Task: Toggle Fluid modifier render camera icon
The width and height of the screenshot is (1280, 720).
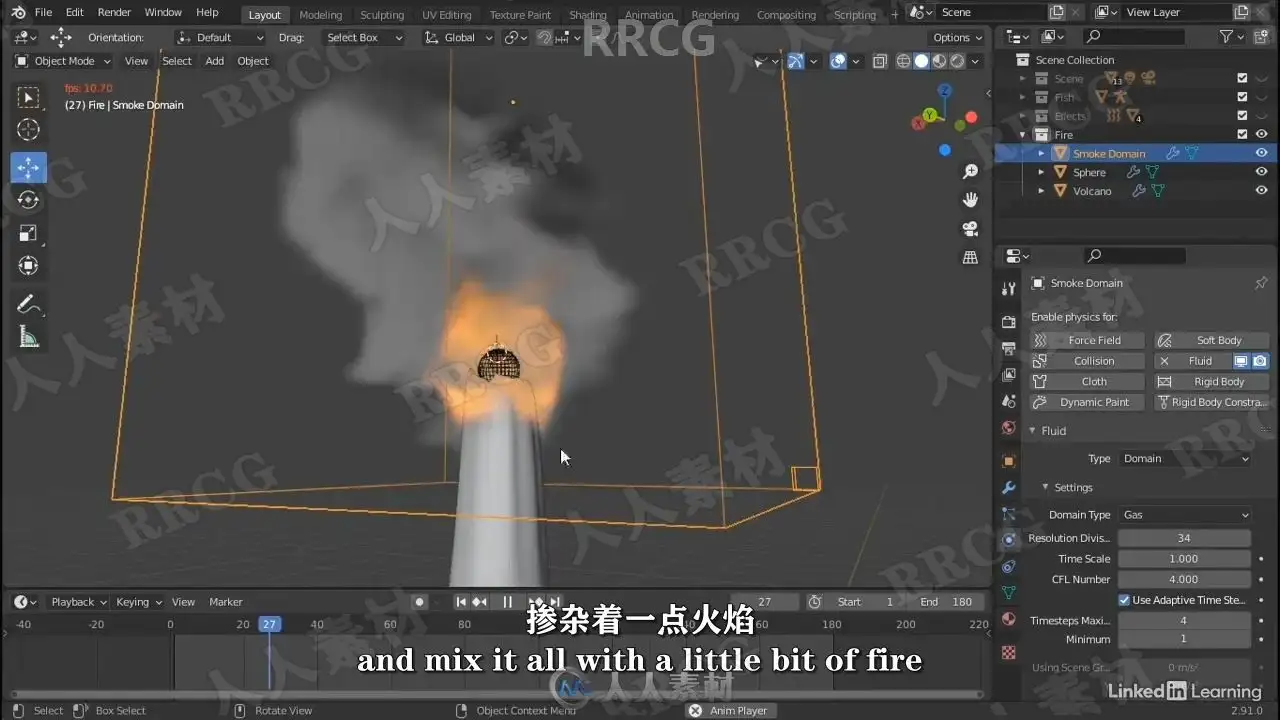Action: coord(1260,361)
